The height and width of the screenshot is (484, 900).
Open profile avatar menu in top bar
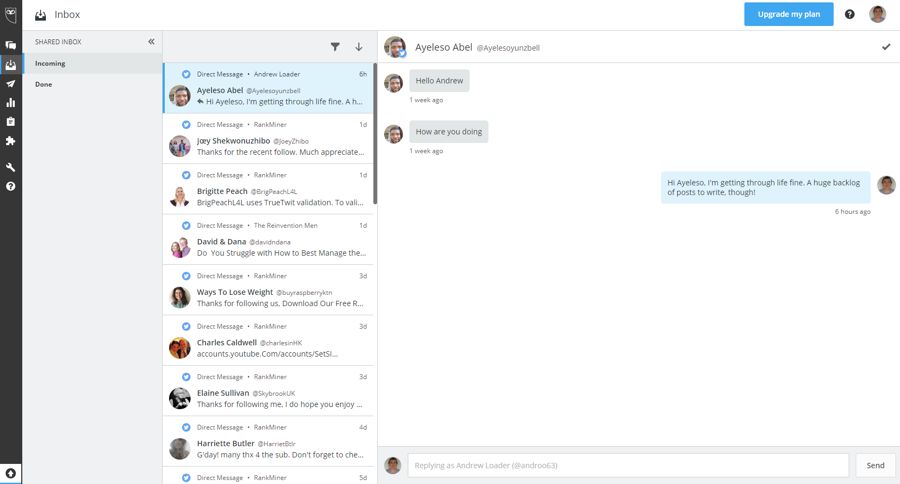pyautogui.click(x=878, y=14)
